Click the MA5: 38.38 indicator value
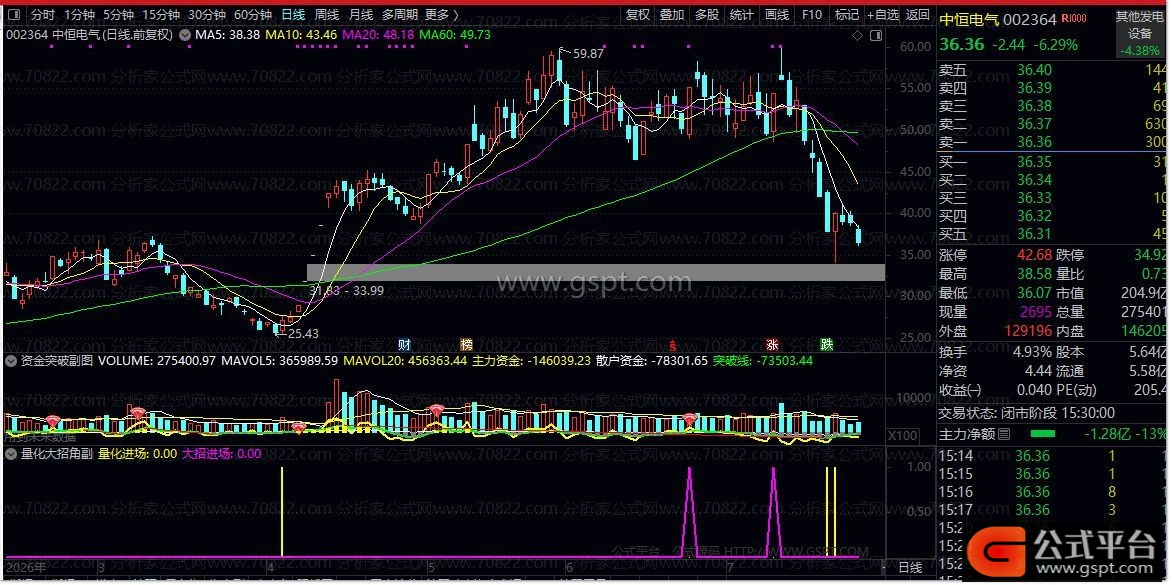The image size is (1172, 585). 227,34
